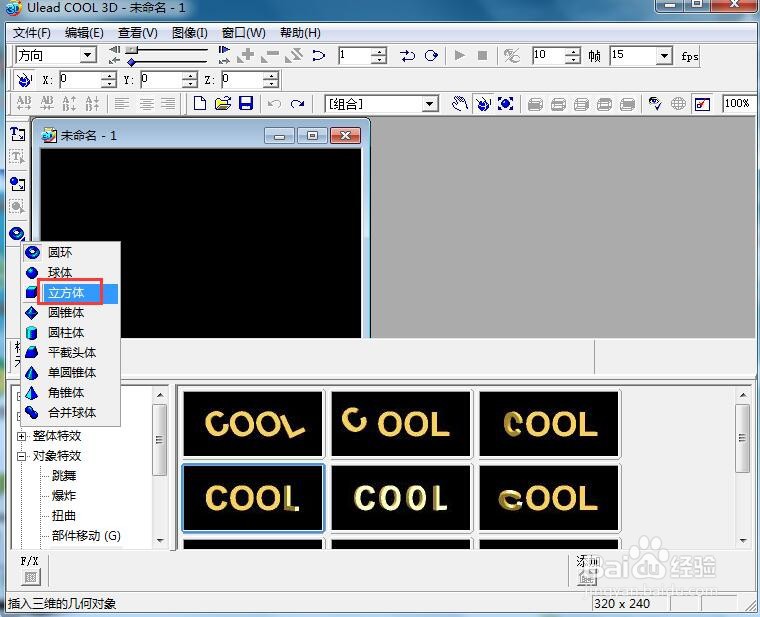The width and height of the screenshot is (760, 617).
Task: Open the 编辑(E) menu
Action: point(84,33)
